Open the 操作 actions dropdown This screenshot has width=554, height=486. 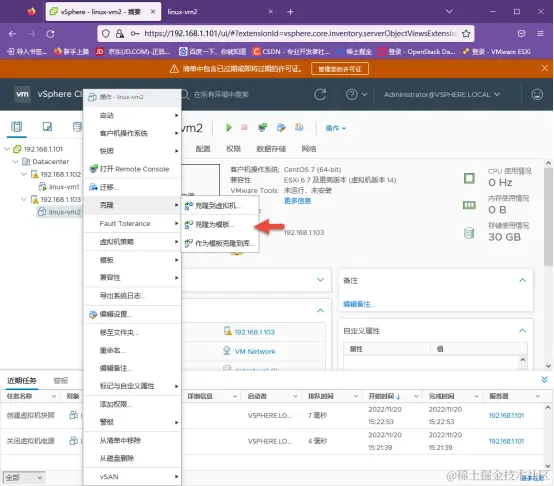[335, 128]
